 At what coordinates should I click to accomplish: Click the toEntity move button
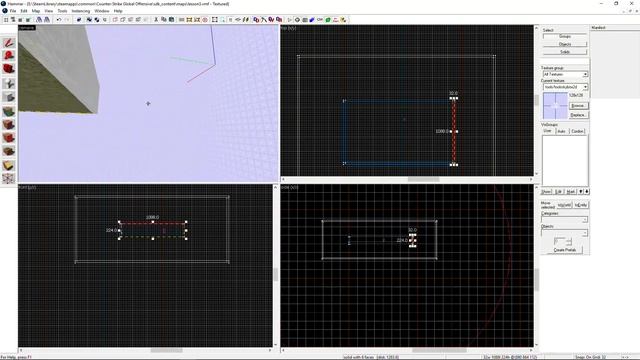pos(580,205)
